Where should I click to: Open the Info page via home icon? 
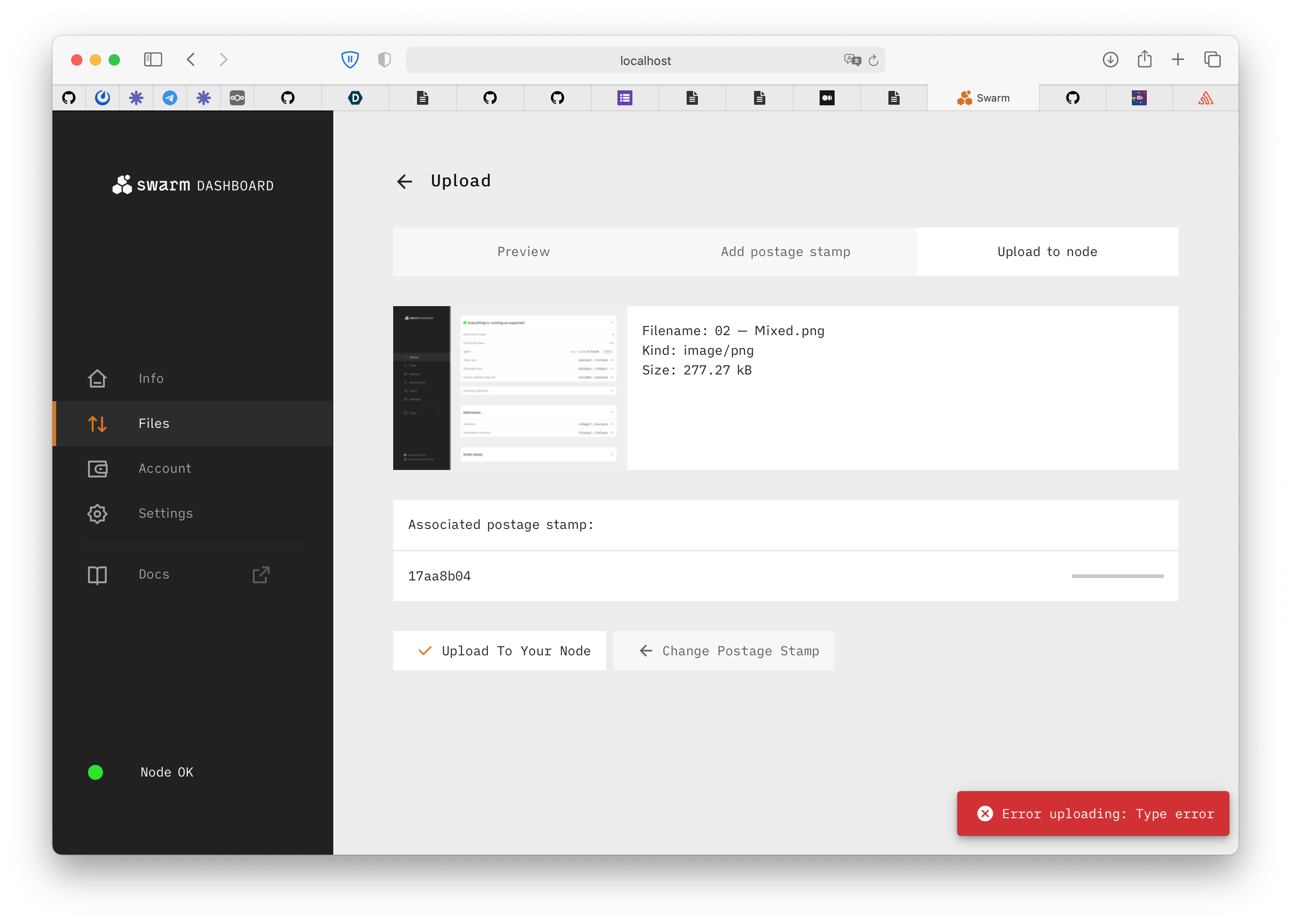97,378
